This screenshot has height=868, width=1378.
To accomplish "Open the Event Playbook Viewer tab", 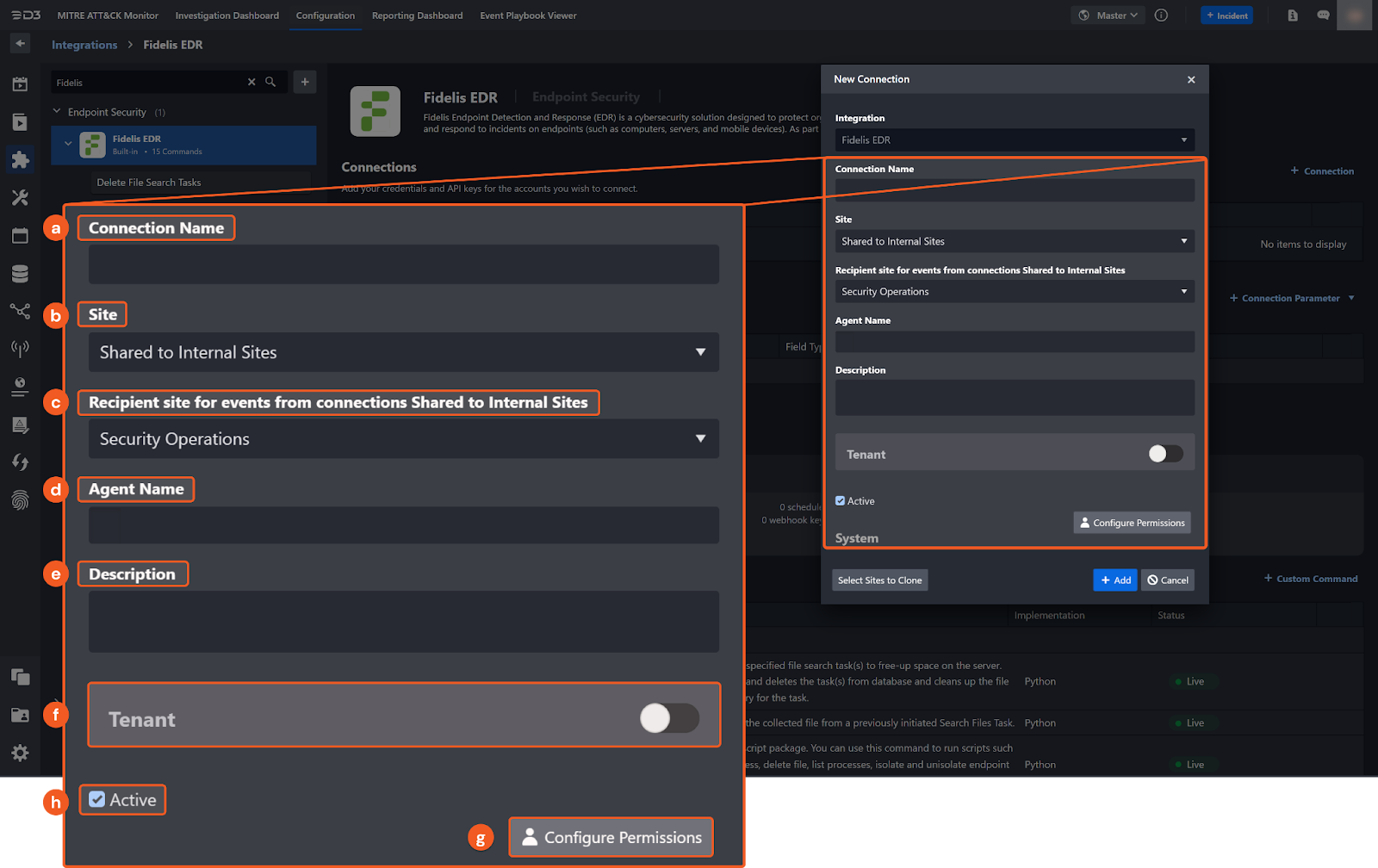I will tap(528, 15).
